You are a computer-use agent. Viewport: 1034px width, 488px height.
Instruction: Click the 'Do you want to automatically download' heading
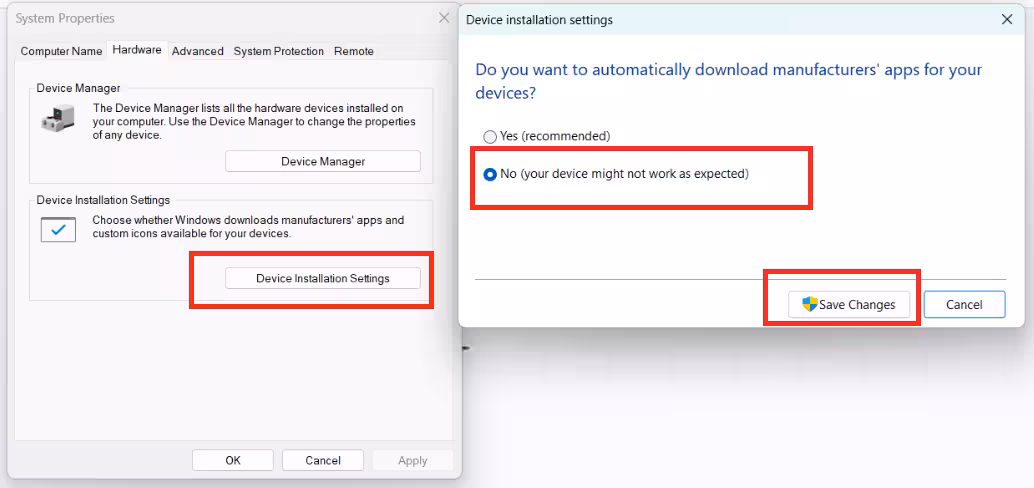coord(729,81)
